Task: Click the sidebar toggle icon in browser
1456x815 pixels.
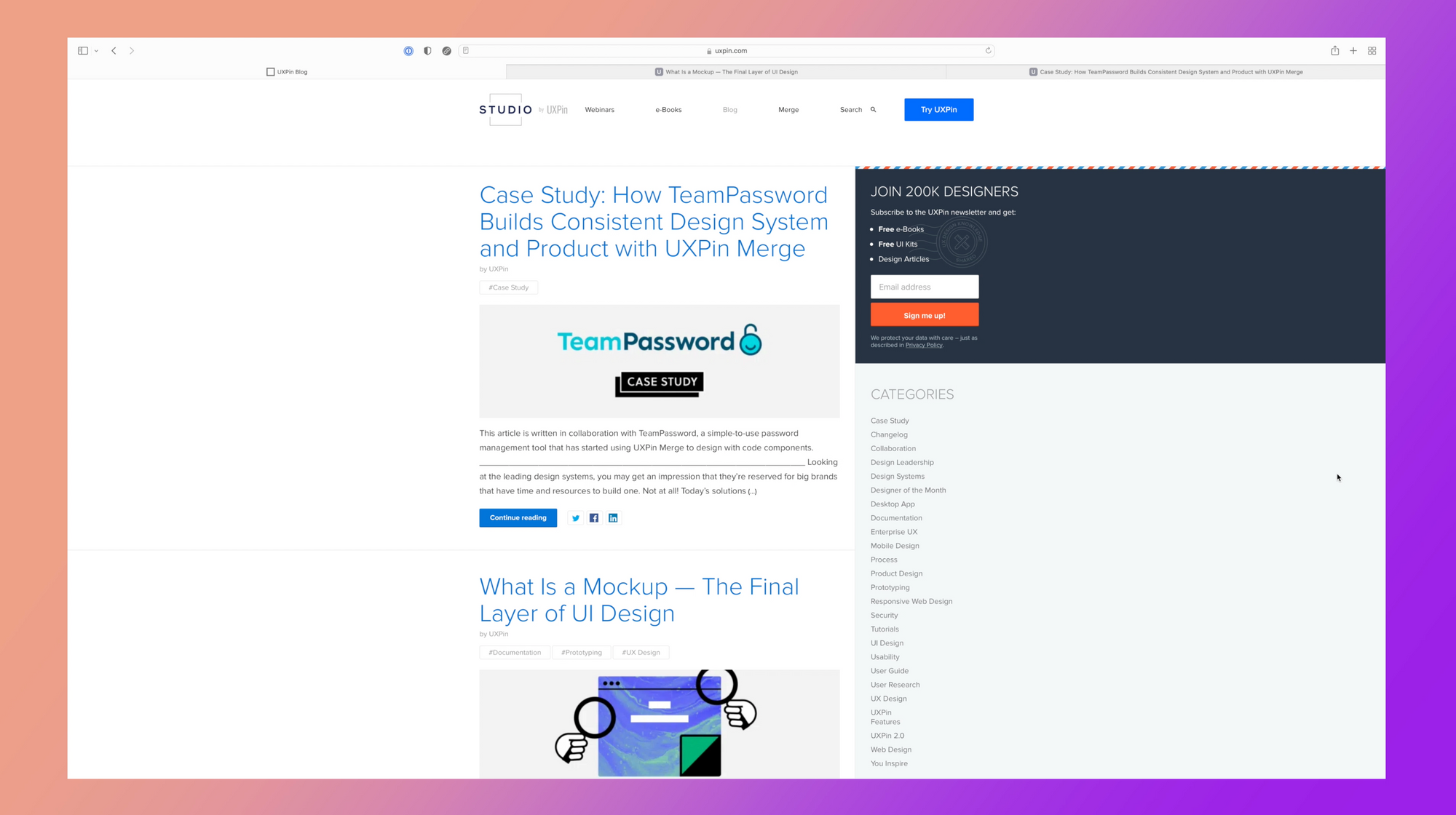Action: point(84,50)
